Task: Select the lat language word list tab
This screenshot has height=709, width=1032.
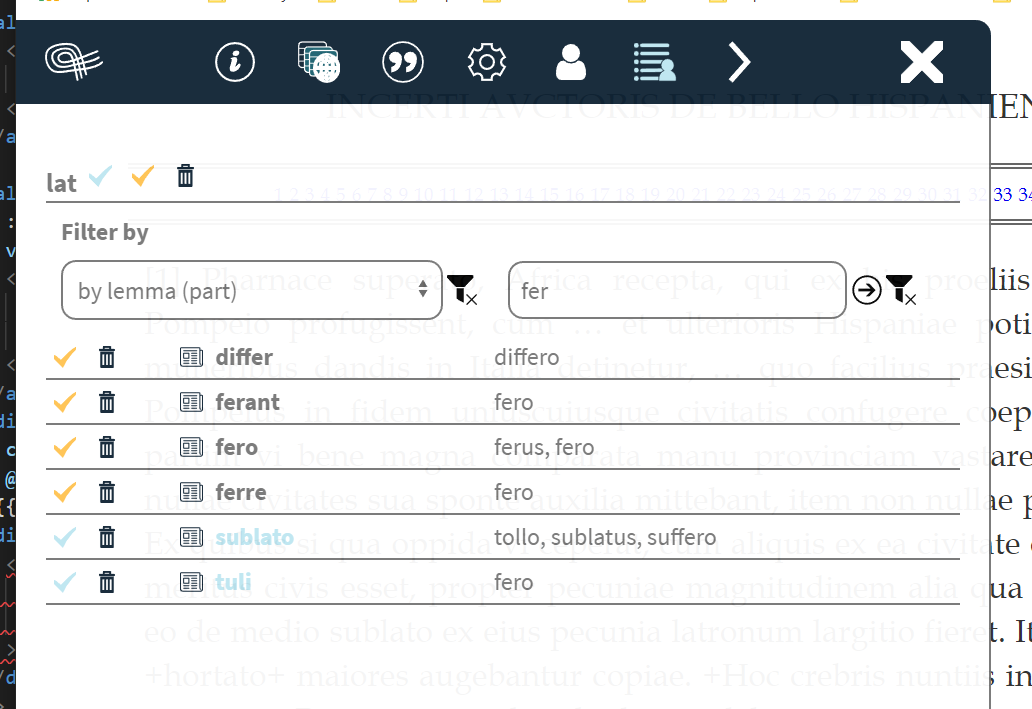Action: (x=61, y=183)
